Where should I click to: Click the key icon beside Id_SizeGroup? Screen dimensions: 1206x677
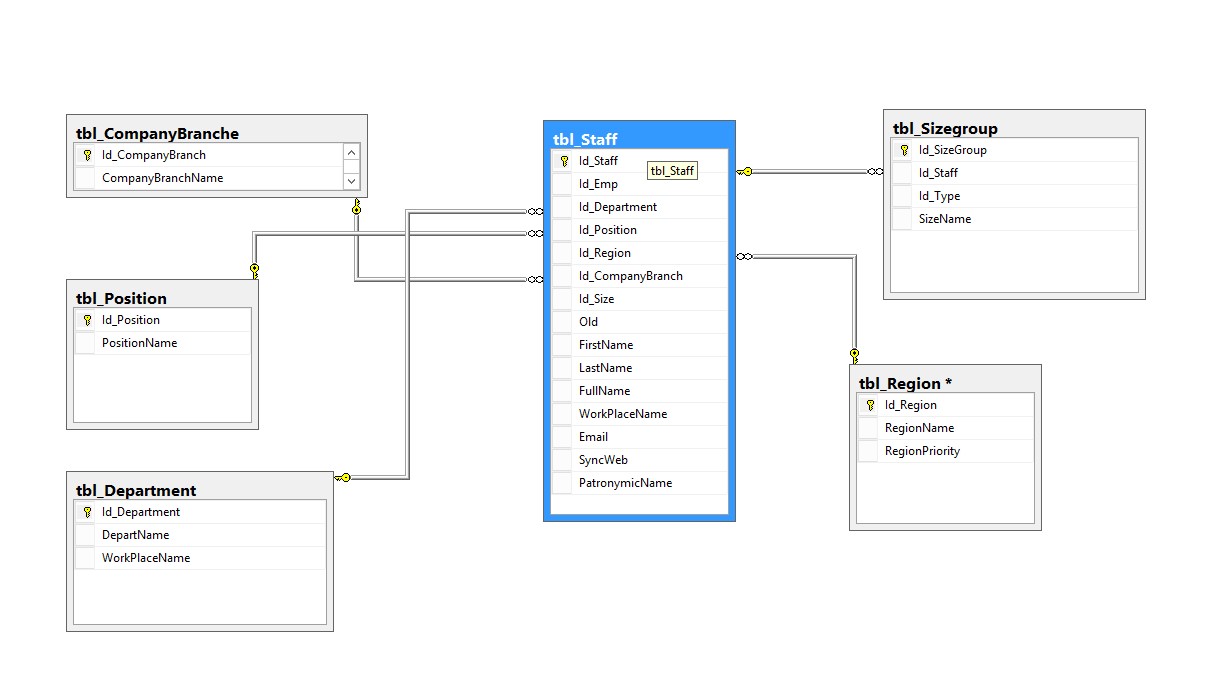tap(904, 150)
